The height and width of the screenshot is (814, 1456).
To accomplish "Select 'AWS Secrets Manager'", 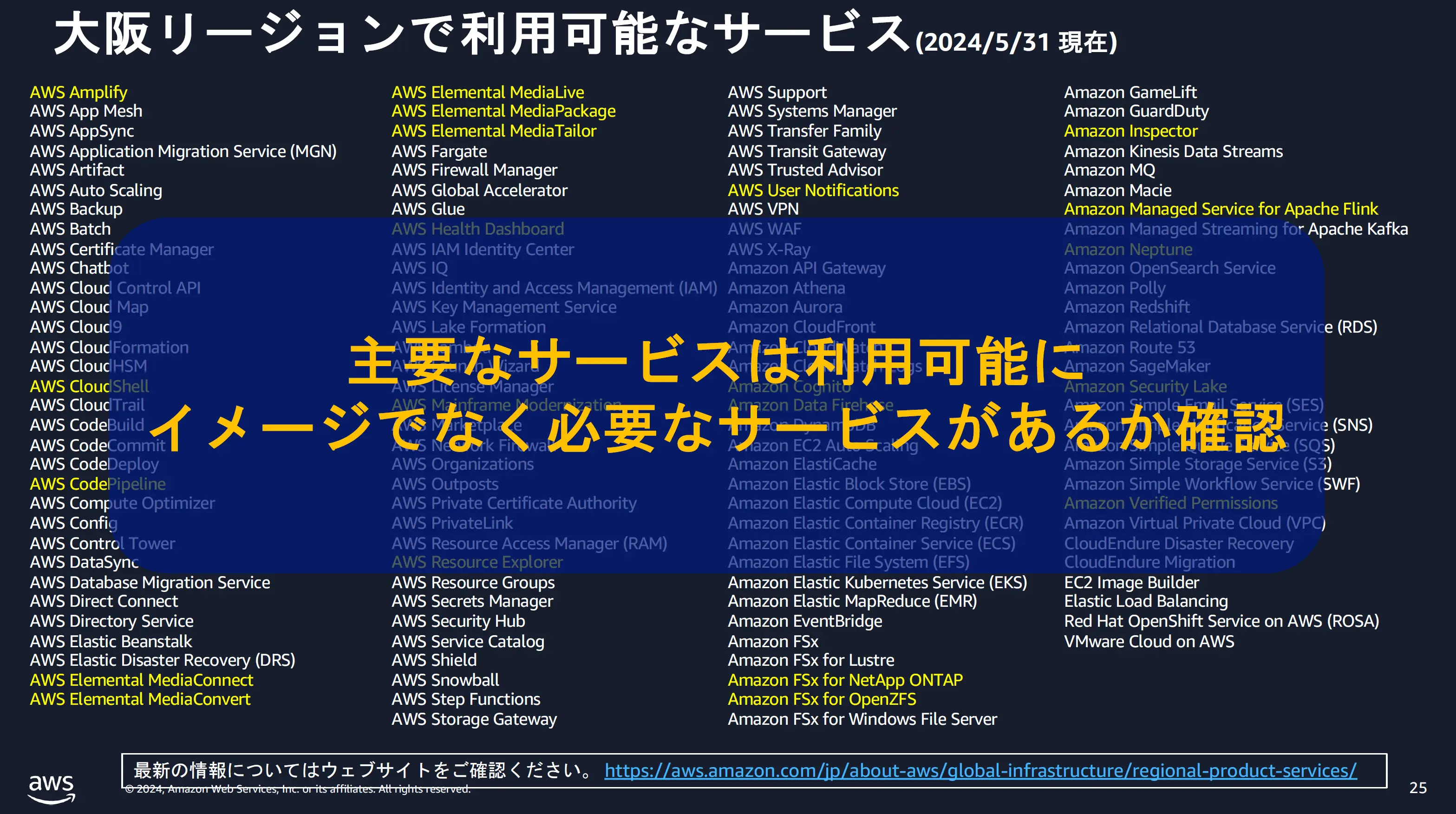I will coord(472,602).
